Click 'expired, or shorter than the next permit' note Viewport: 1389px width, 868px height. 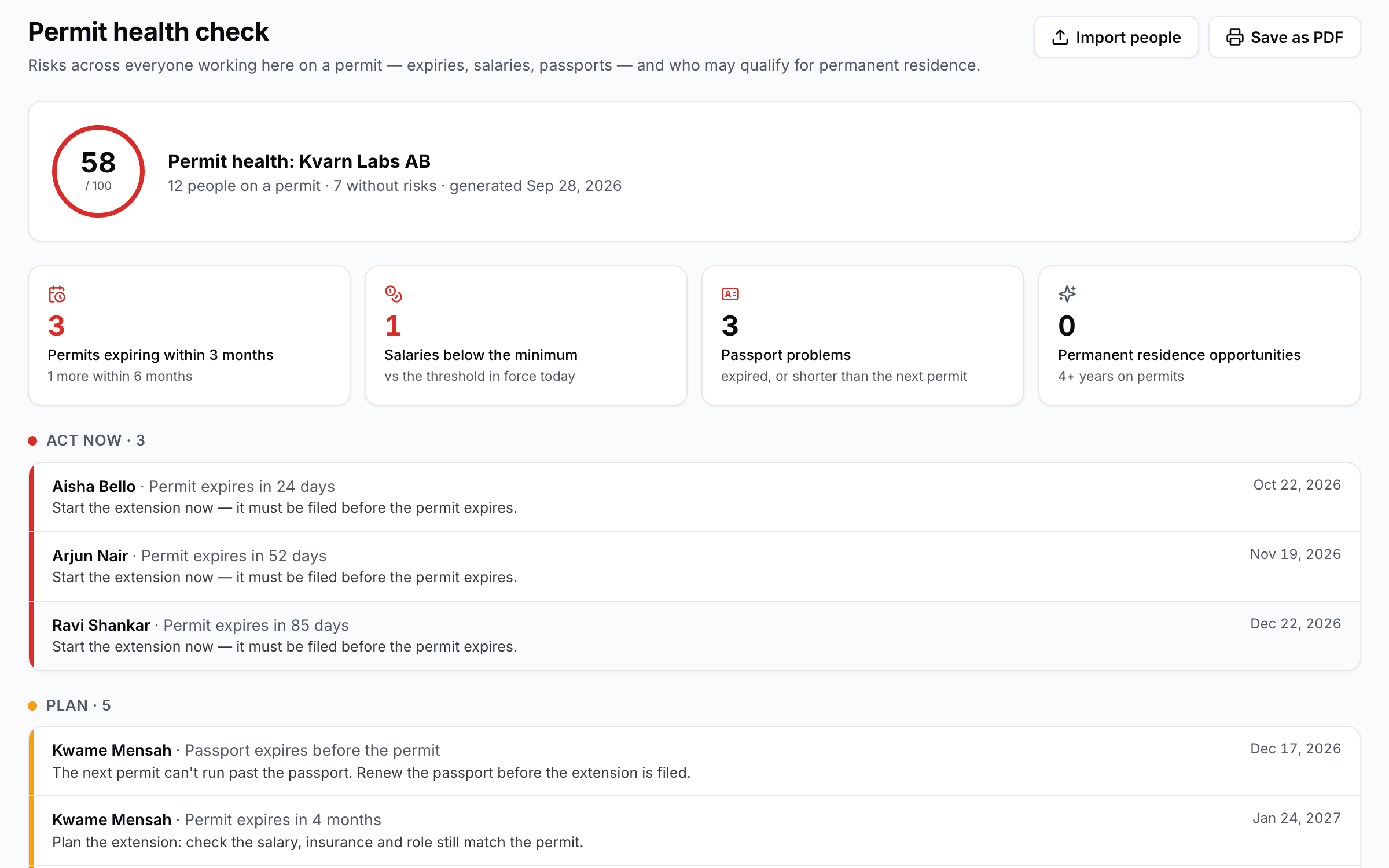pos(844,376)
